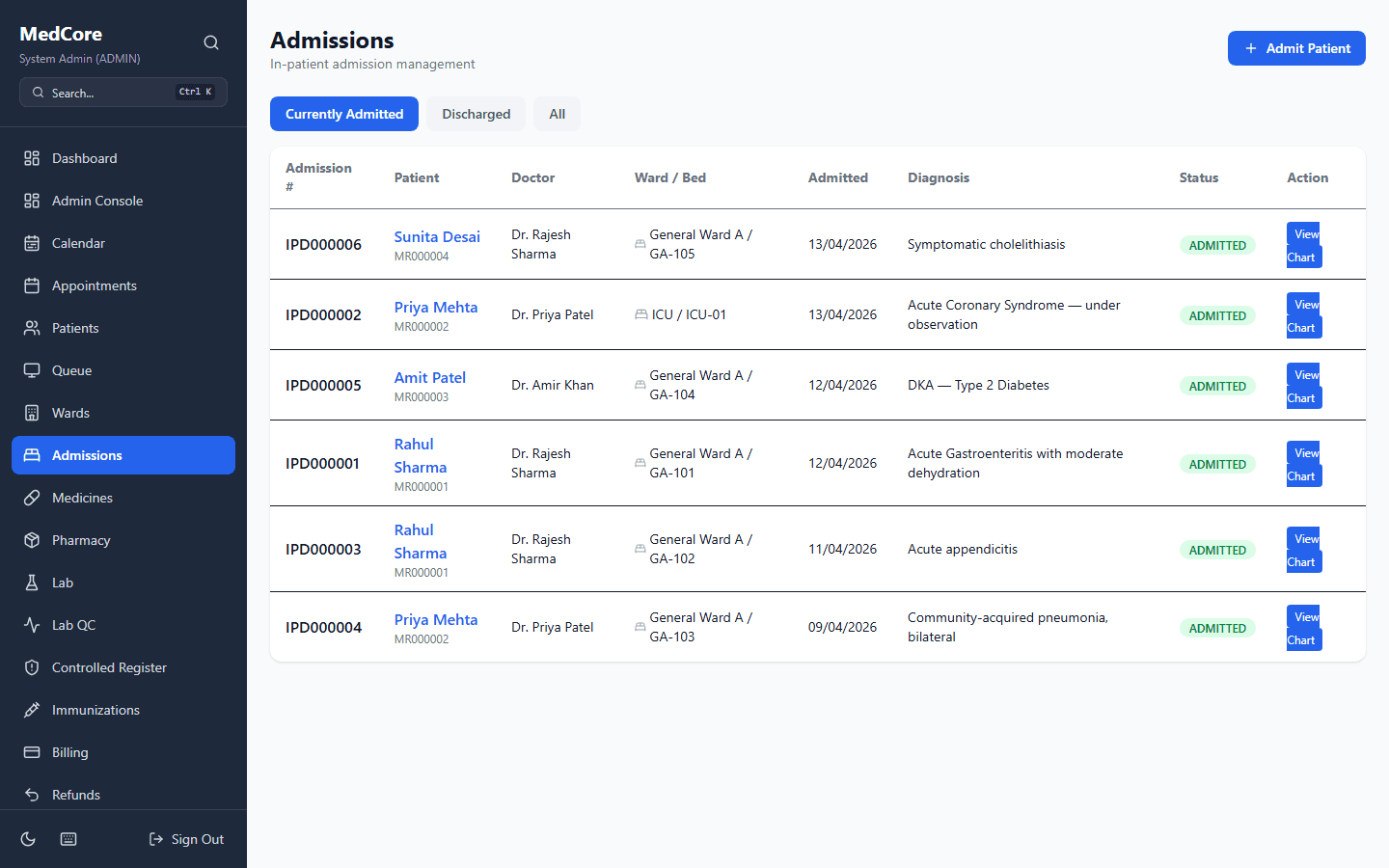Switch to the All admissions tab
Viewport: 1389px width, 868px height.
pos(557,113)
